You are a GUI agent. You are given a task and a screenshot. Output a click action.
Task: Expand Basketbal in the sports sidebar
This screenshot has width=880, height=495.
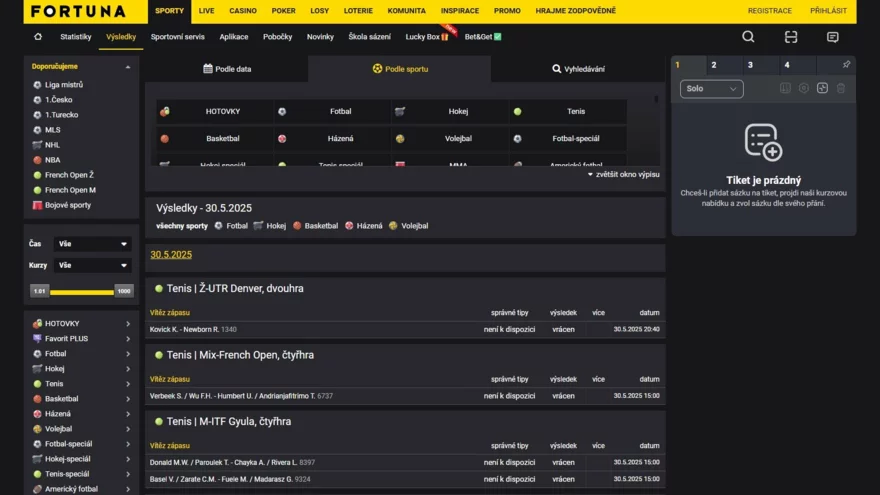tap(128, 399)
